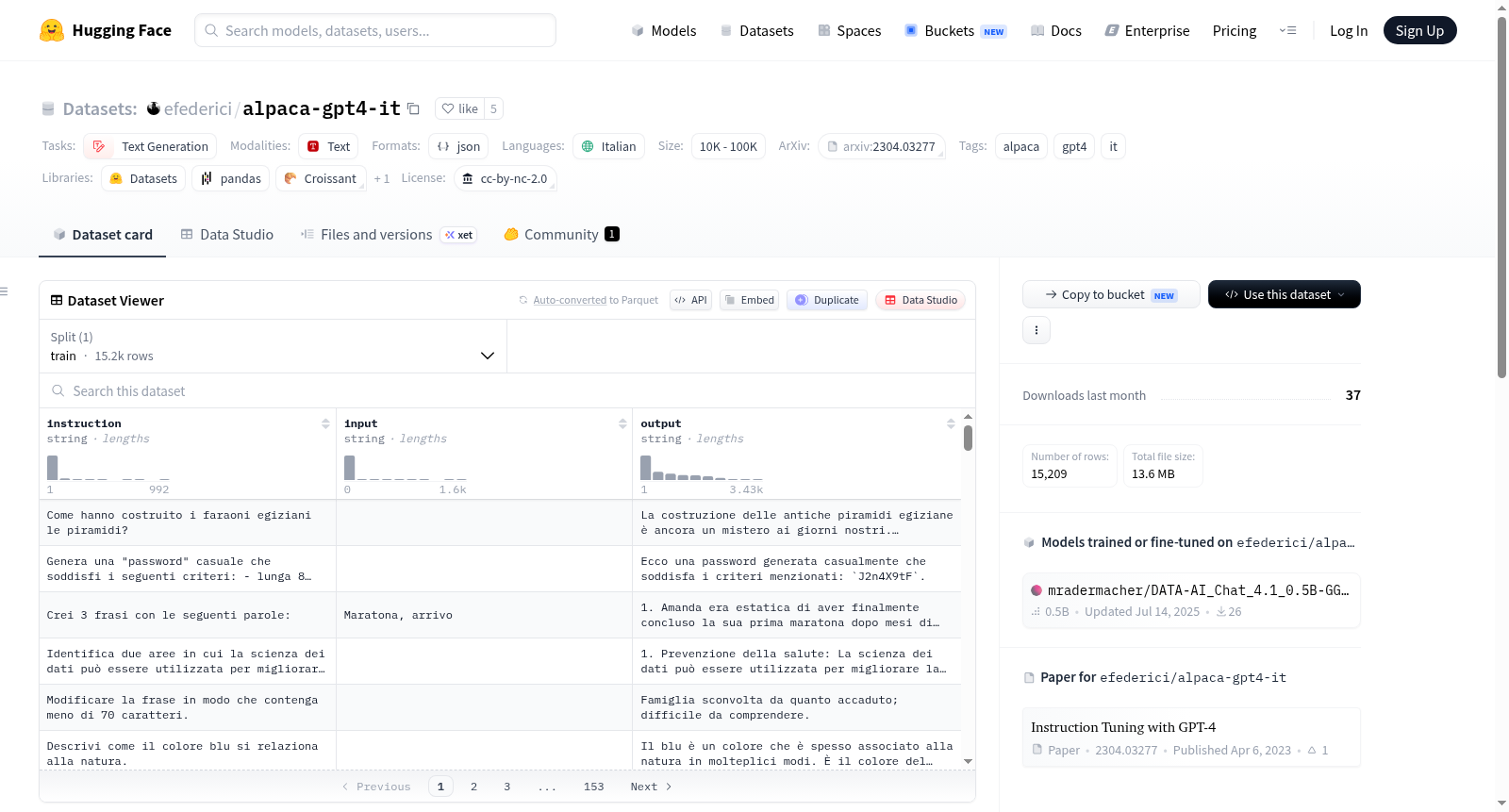Open Datasets in the top navigation

tap(756, 30)
